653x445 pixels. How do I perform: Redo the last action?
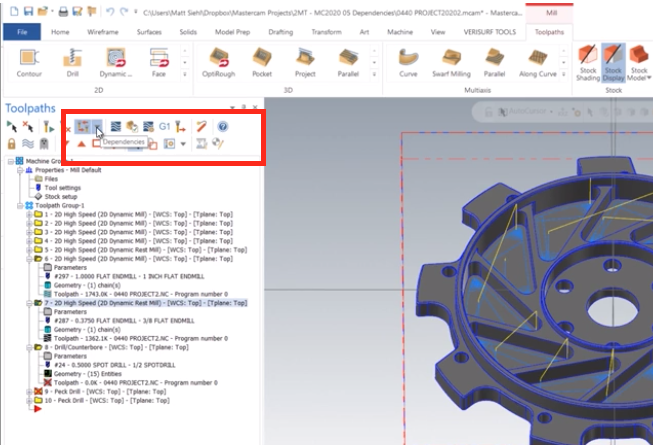[124, 12]
